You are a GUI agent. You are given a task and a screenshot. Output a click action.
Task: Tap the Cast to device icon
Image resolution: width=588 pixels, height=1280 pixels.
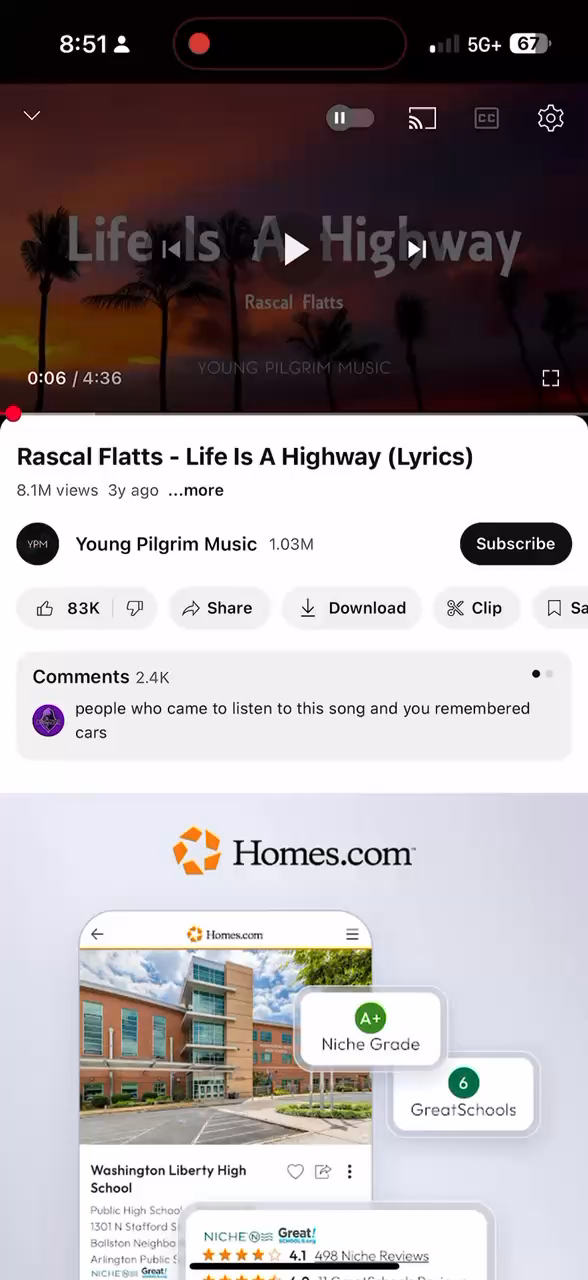point(422,118)
